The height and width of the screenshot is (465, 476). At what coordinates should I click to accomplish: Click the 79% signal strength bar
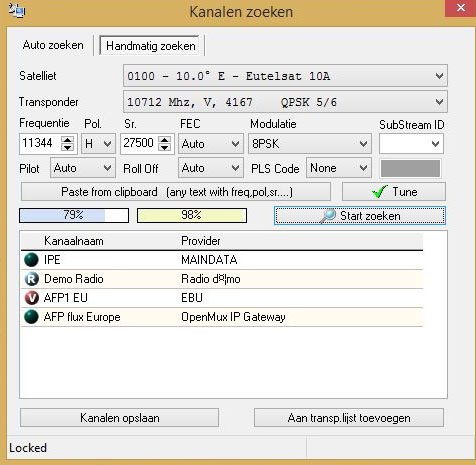coord(74,215)
